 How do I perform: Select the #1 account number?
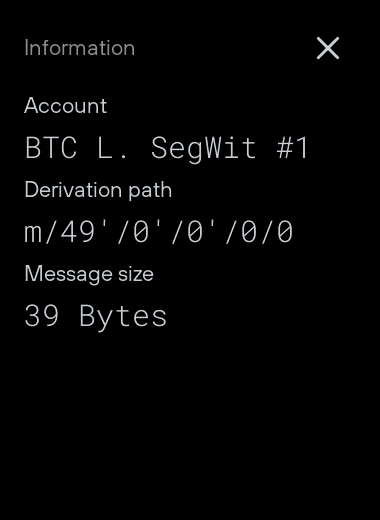[292, 148]
